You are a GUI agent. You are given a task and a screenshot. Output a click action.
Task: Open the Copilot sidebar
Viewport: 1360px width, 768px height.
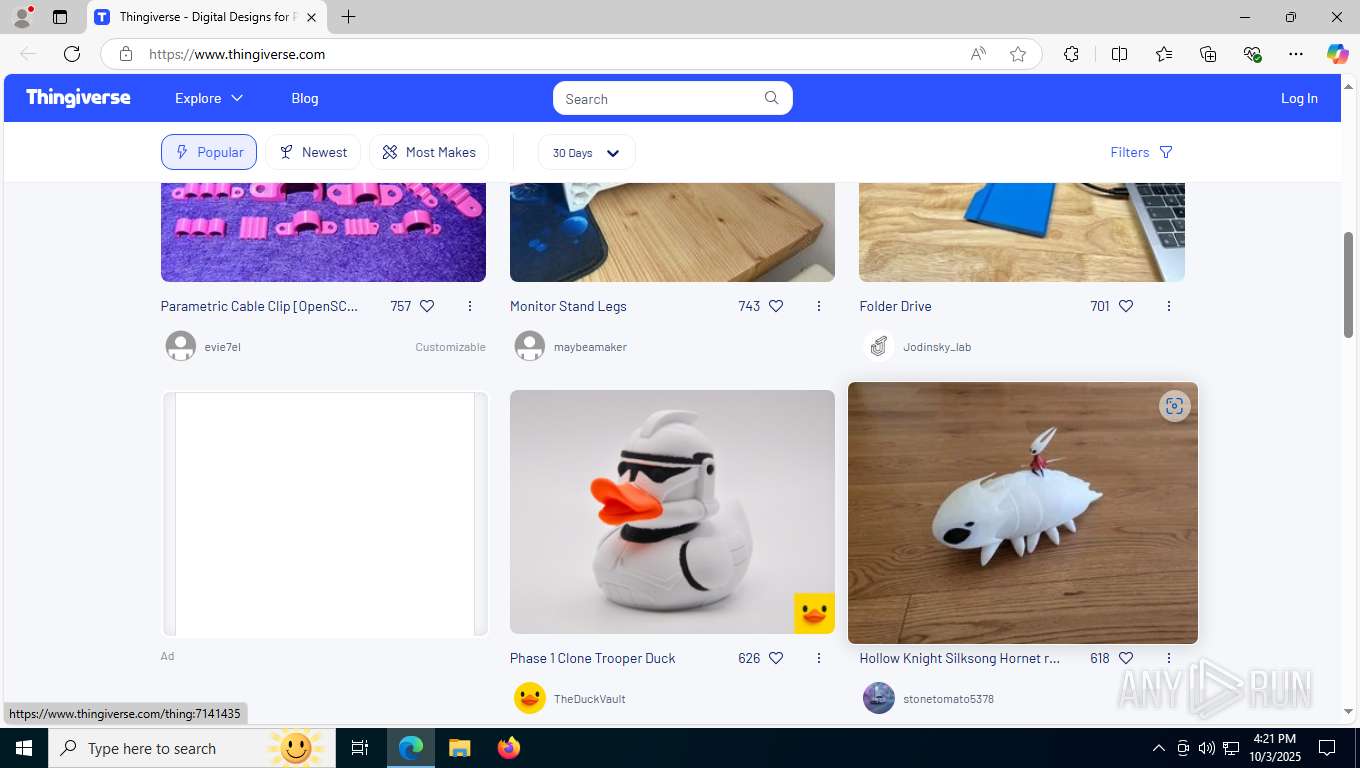click(x=1337, y=54)
